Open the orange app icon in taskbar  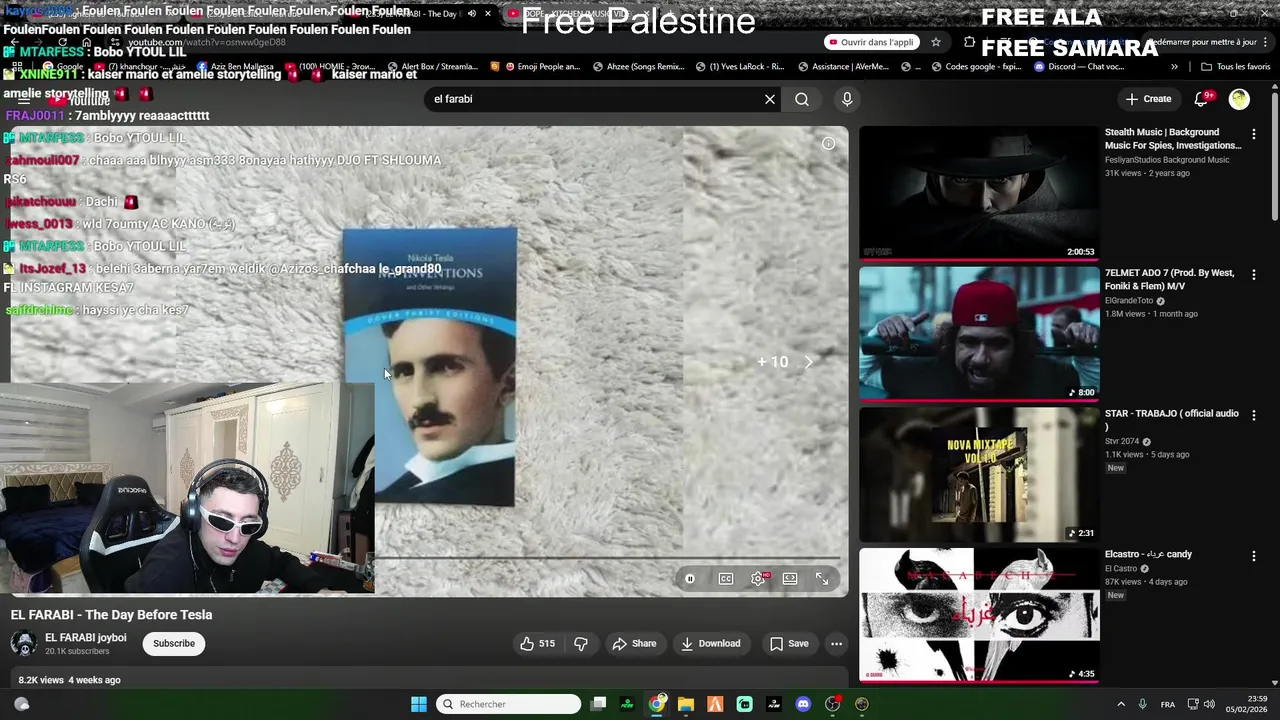715,704
